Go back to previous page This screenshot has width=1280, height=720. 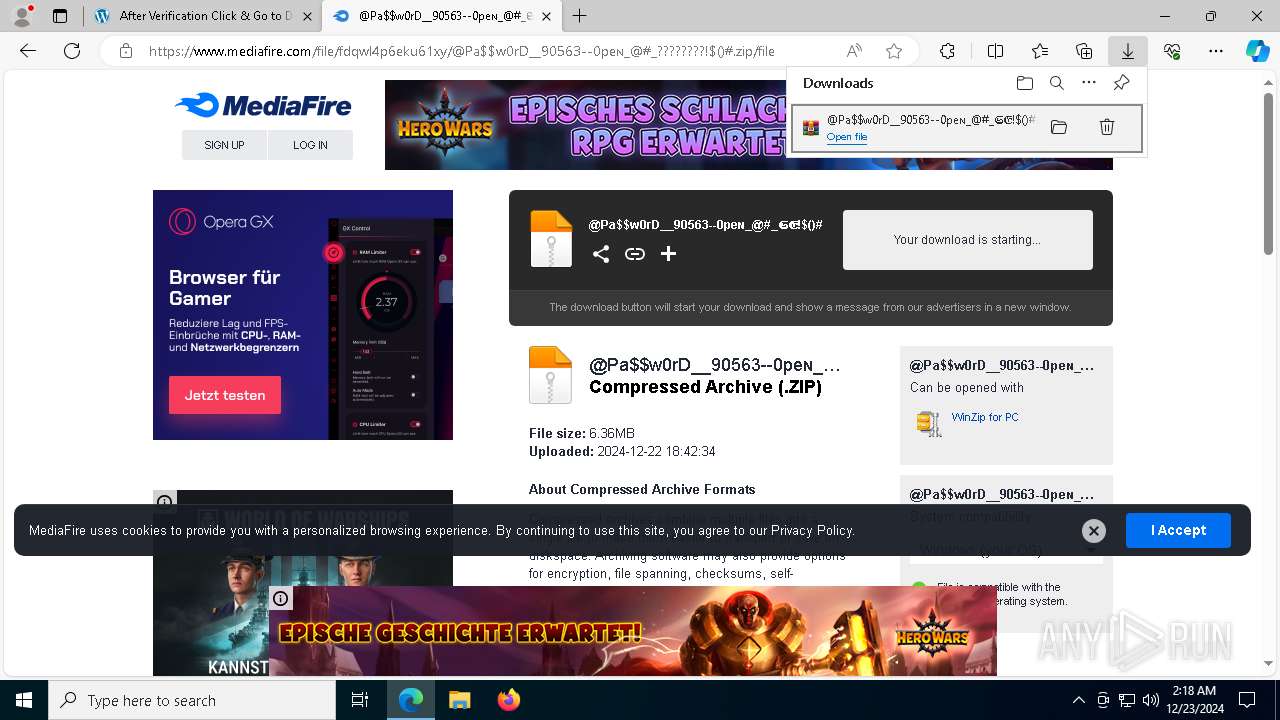tap(28, 51)
